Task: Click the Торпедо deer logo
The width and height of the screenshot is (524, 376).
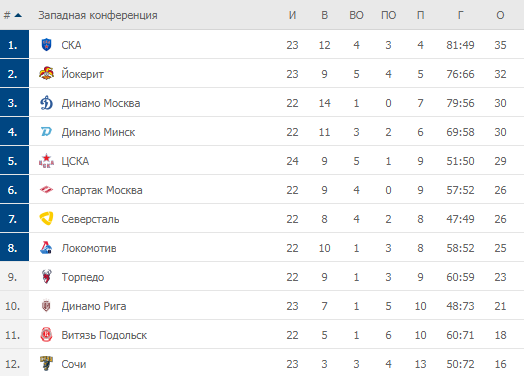Action: tap(46, 277)
